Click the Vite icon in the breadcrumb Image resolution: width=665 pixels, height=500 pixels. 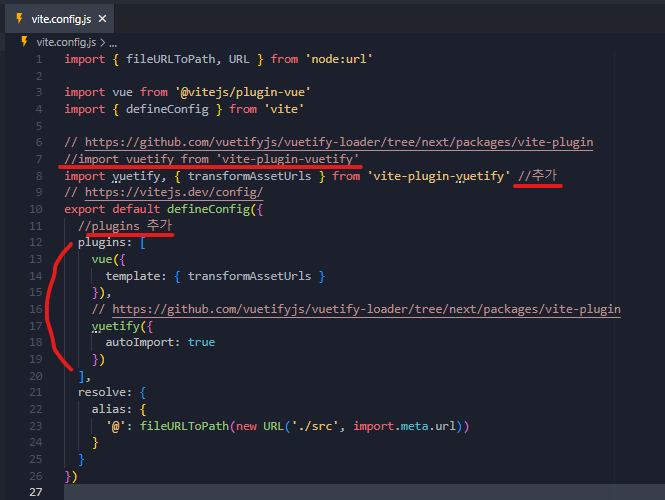click(x=25, y=42)
